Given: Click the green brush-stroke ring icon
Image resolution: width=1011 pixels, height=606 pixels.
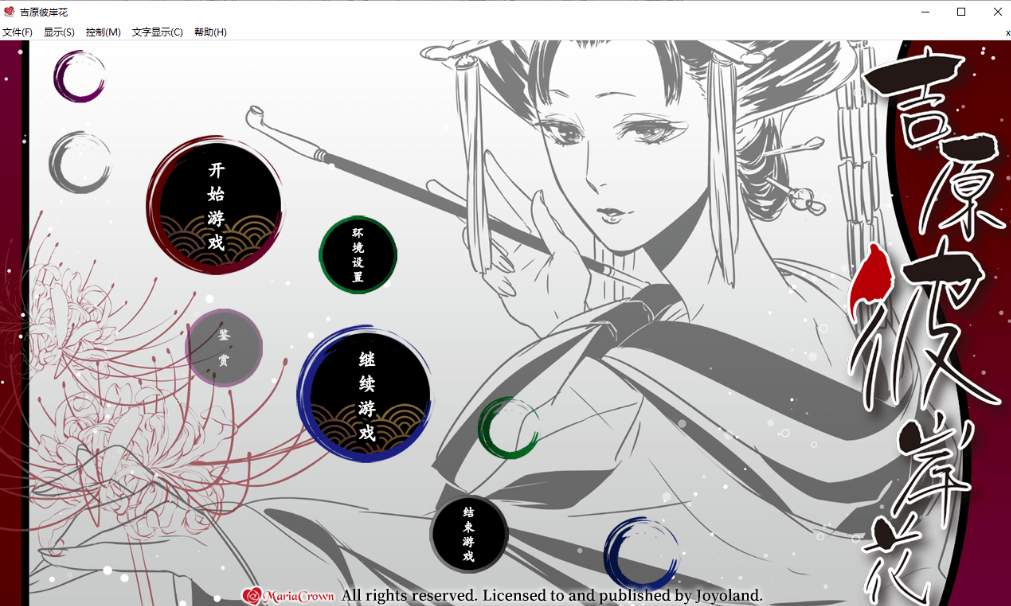Looking at the screenshot, I should [508, 428].
